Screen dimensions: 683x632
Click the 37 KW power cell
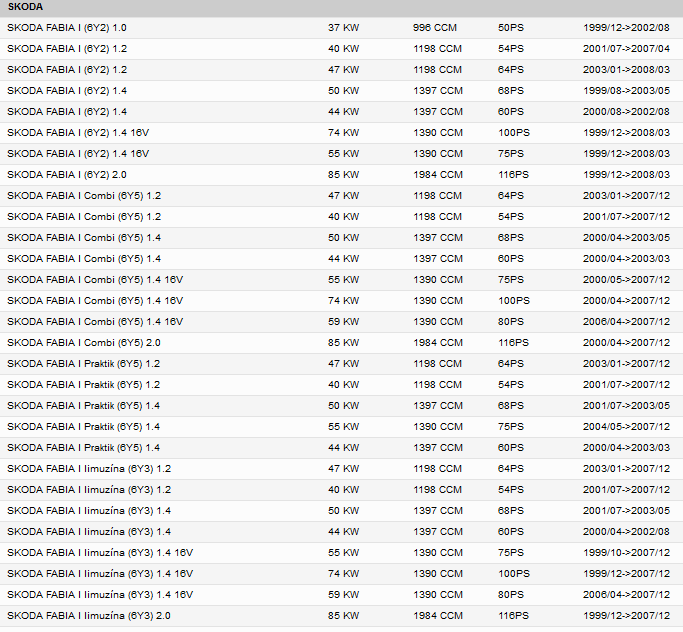pyautogui.click(x=343, y=28)
